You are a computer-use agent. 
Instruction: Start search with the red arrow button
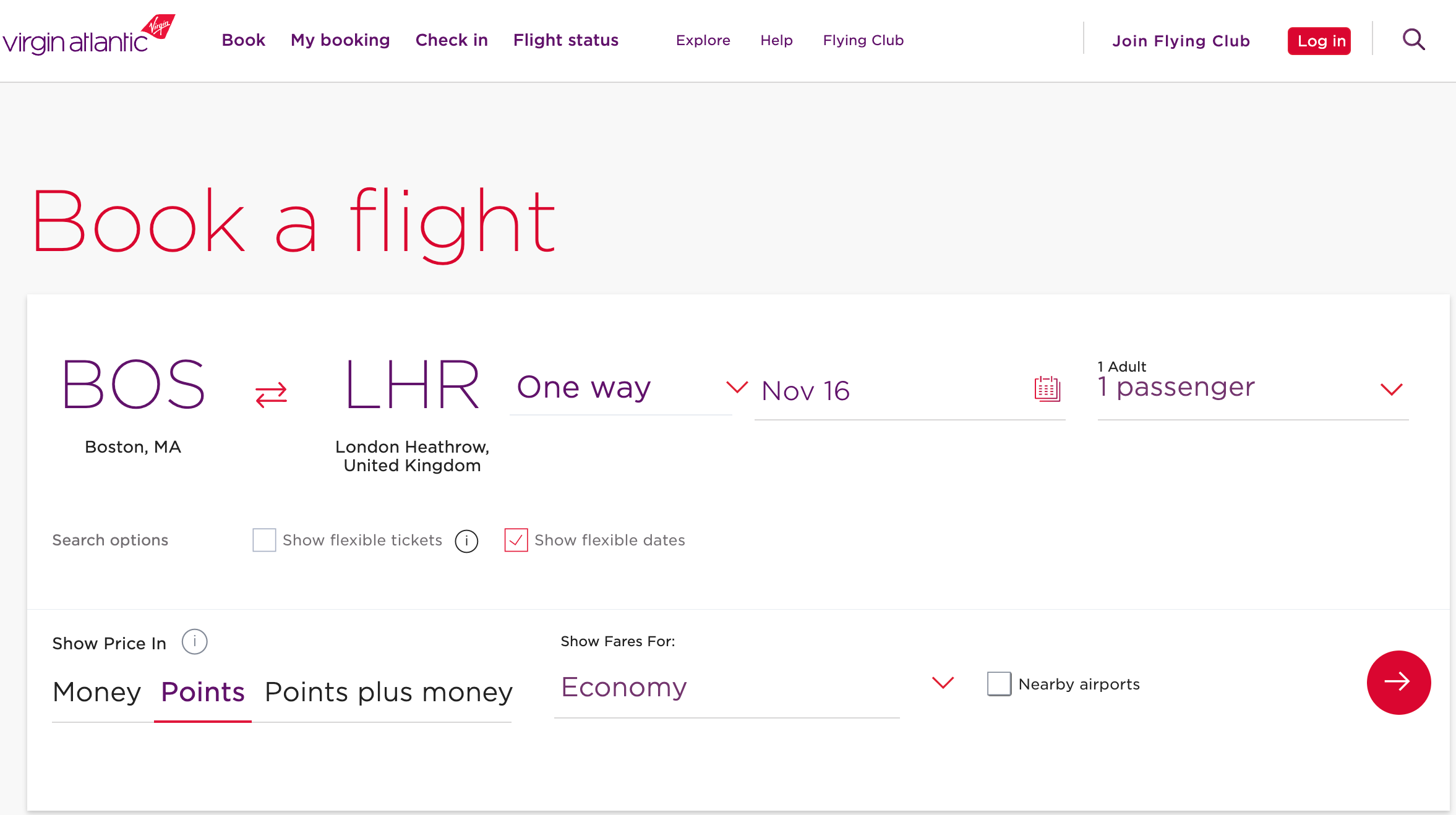click(x=1398, y=683)
